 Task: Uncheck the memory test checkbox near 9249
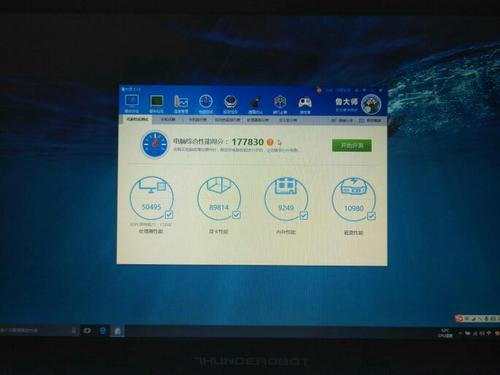[x=303, y=215]
